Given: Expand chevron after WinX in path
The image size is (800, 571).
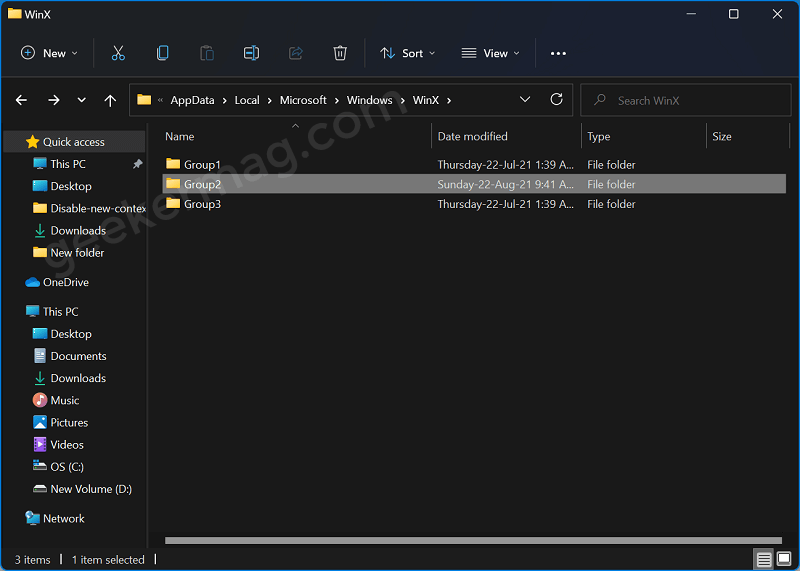Looking at the screenshot, I should pos(449,101).
